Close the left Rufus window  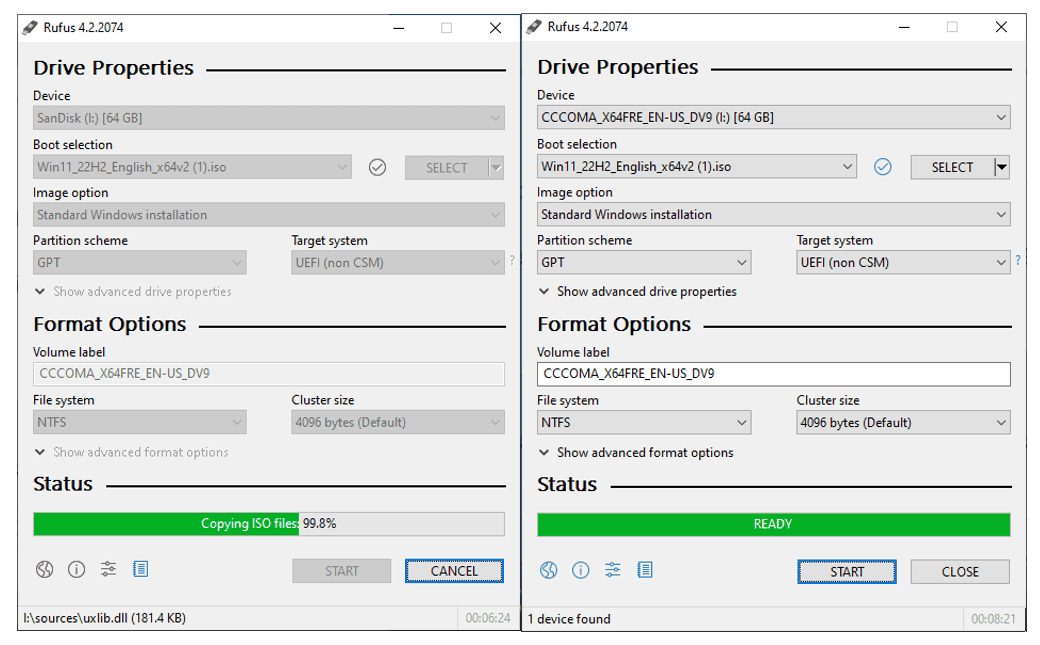[495, 28]
